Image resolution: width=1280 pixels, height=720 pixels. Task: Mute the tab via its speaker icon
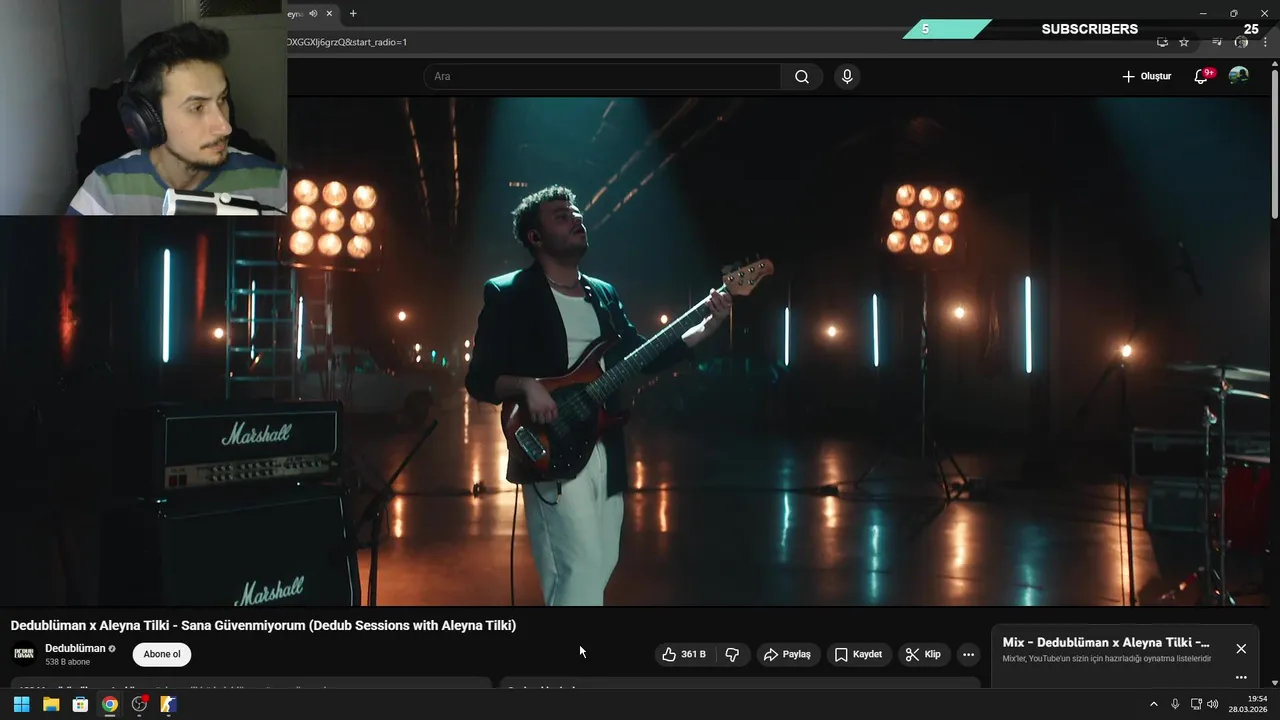point(314,13)
